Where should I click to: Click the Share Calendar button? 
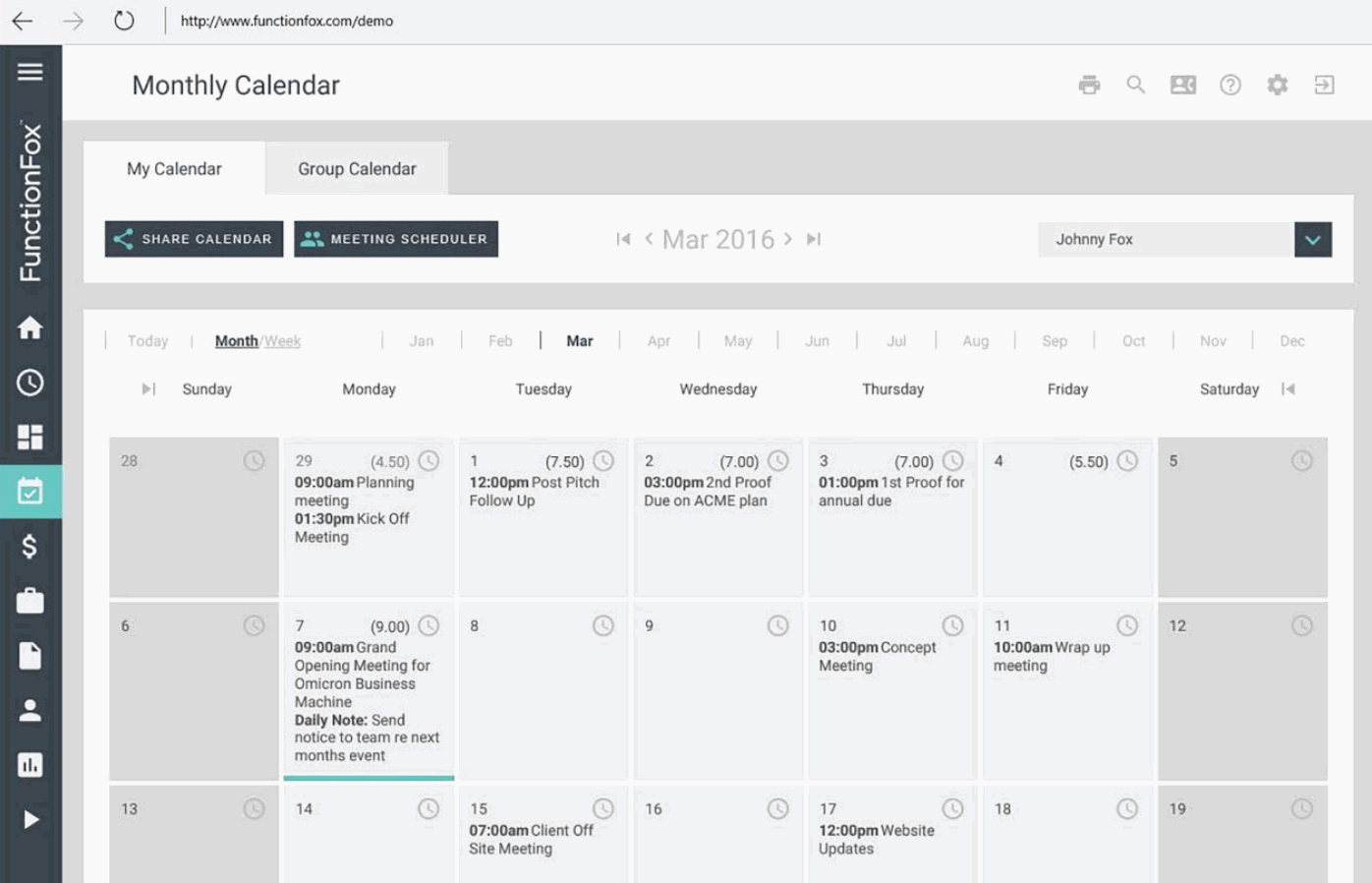pyautogui.click(x=194, y=239)
